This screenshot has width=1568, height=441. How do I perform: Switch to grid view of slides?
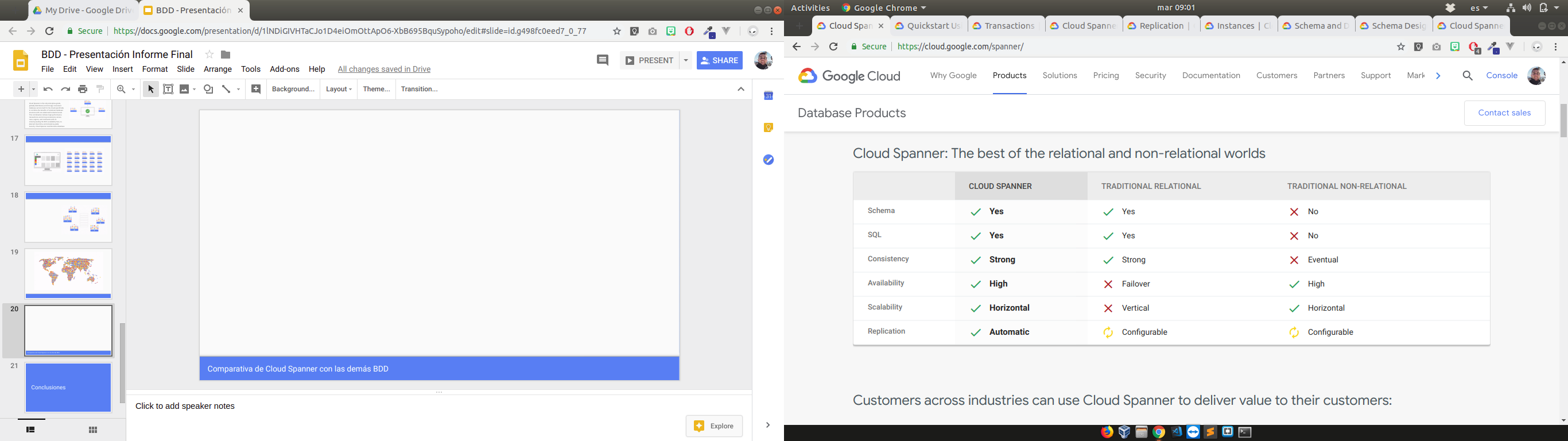[x=93, y=430]
